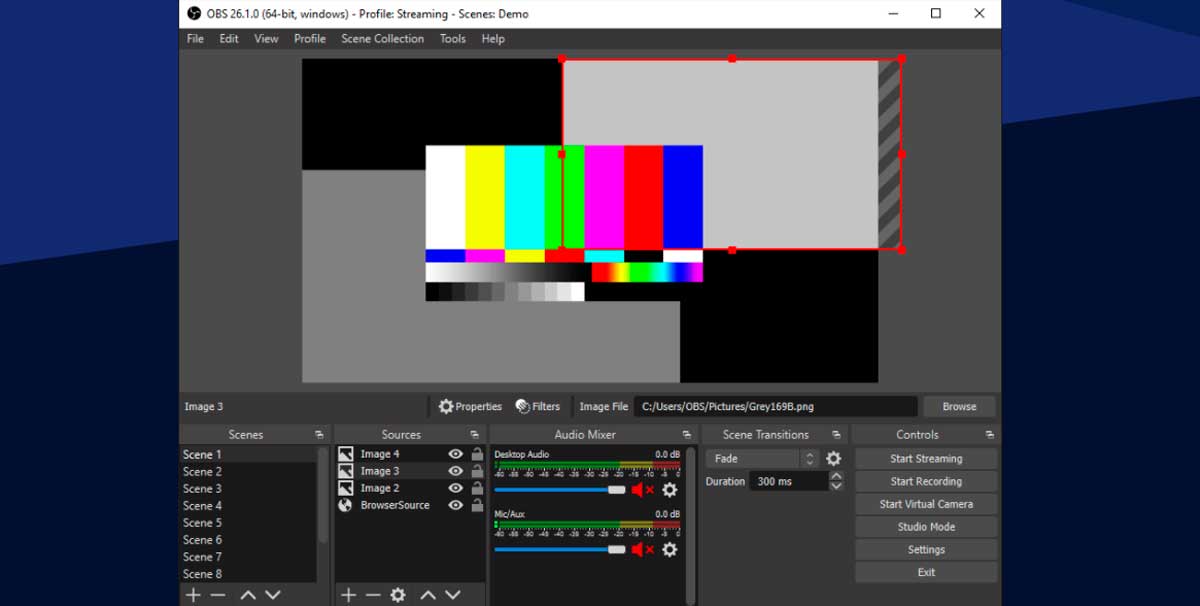This screenshot has width=1200, height=606.
Task: Click Start Streaming button
Action: pyautogui.click(x=926, y=459)
